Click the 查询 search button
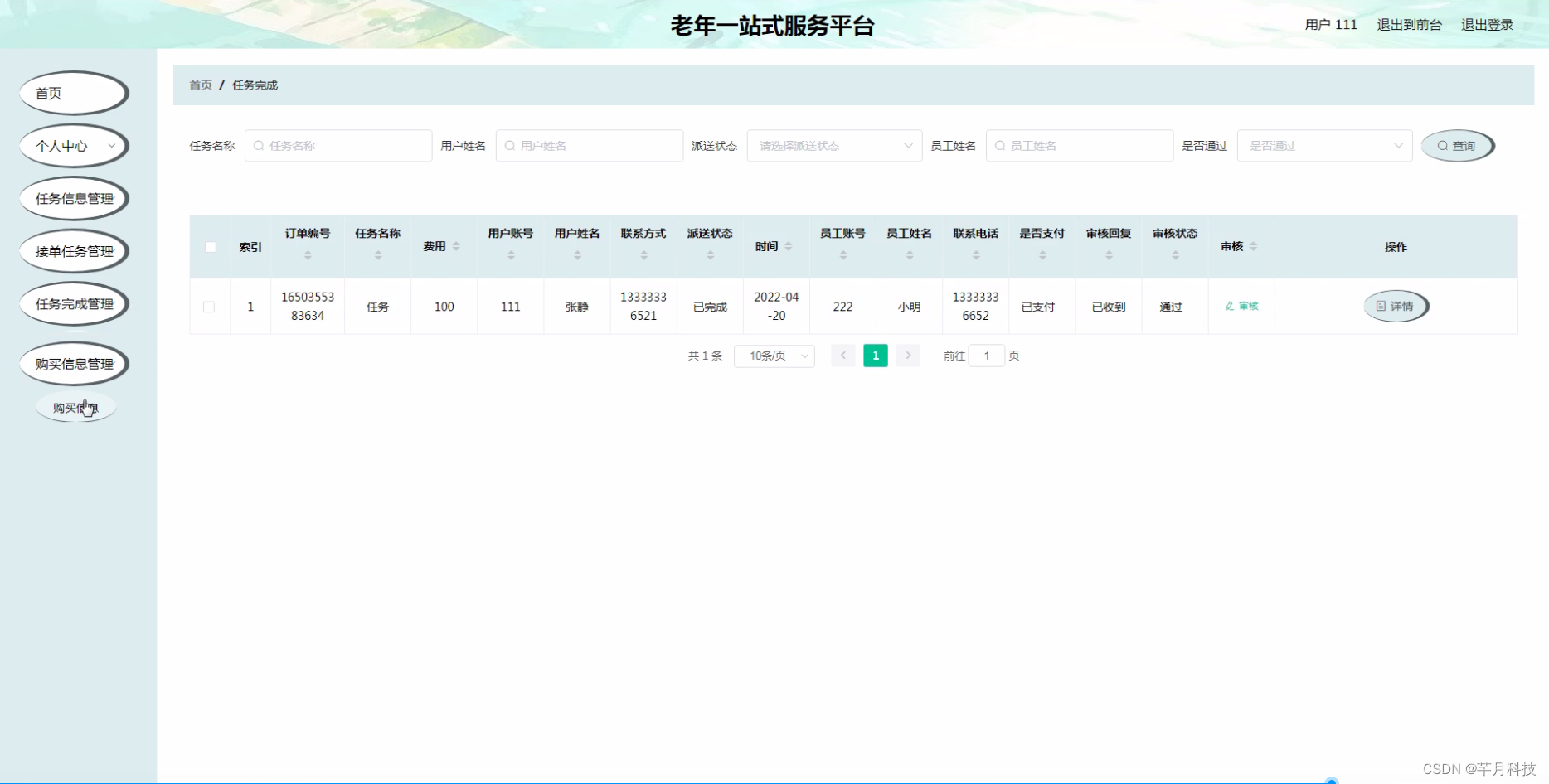The image size is (1549, 784). click(x=1458, y=146)
